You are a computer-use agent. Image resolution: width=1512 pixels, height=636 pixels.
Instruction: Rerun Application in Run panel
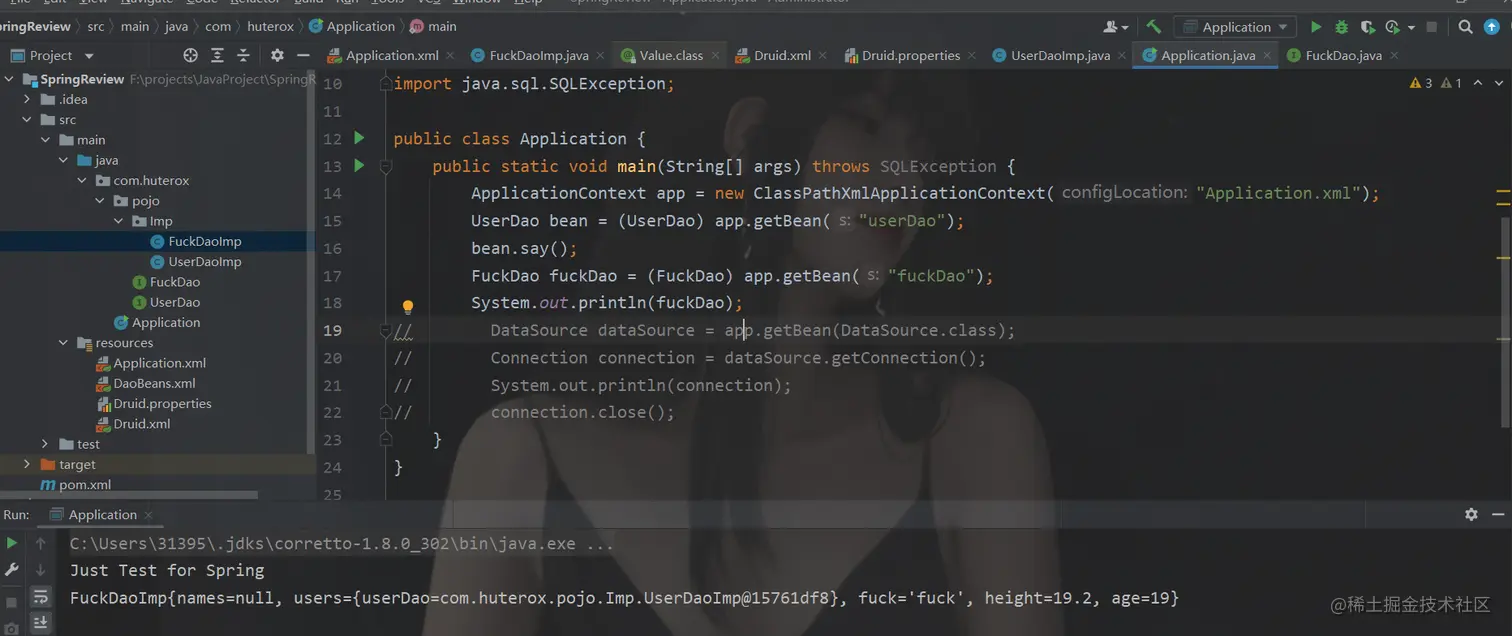[12, 543]
